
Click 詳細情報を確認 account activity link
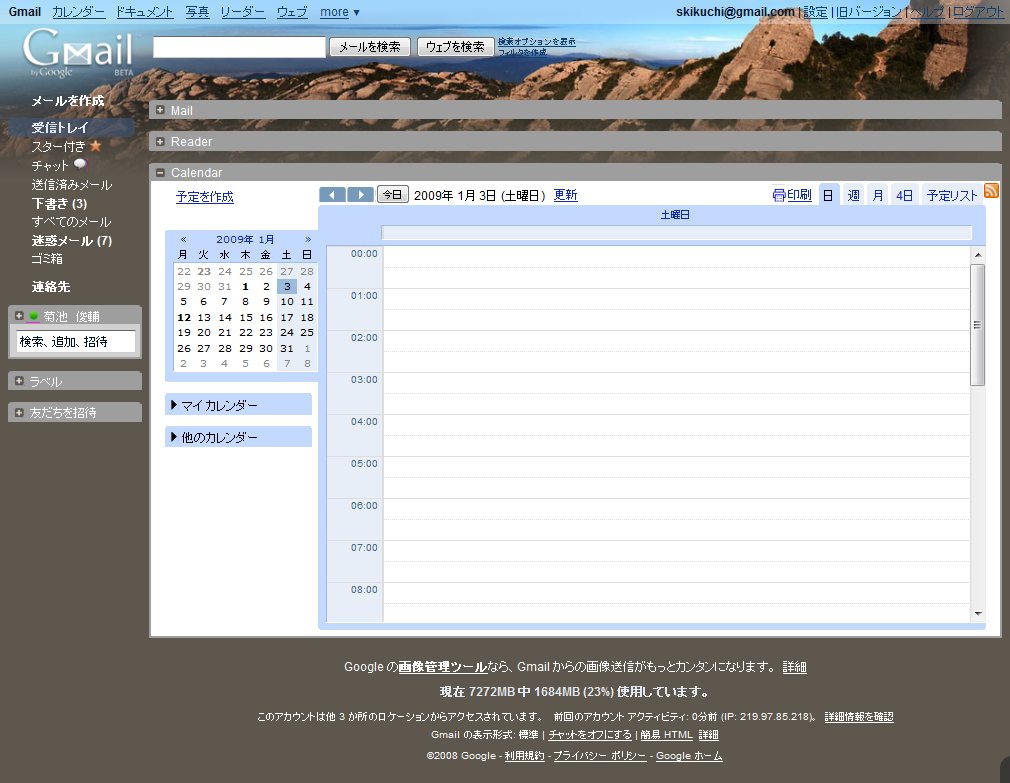click(859, 716)
